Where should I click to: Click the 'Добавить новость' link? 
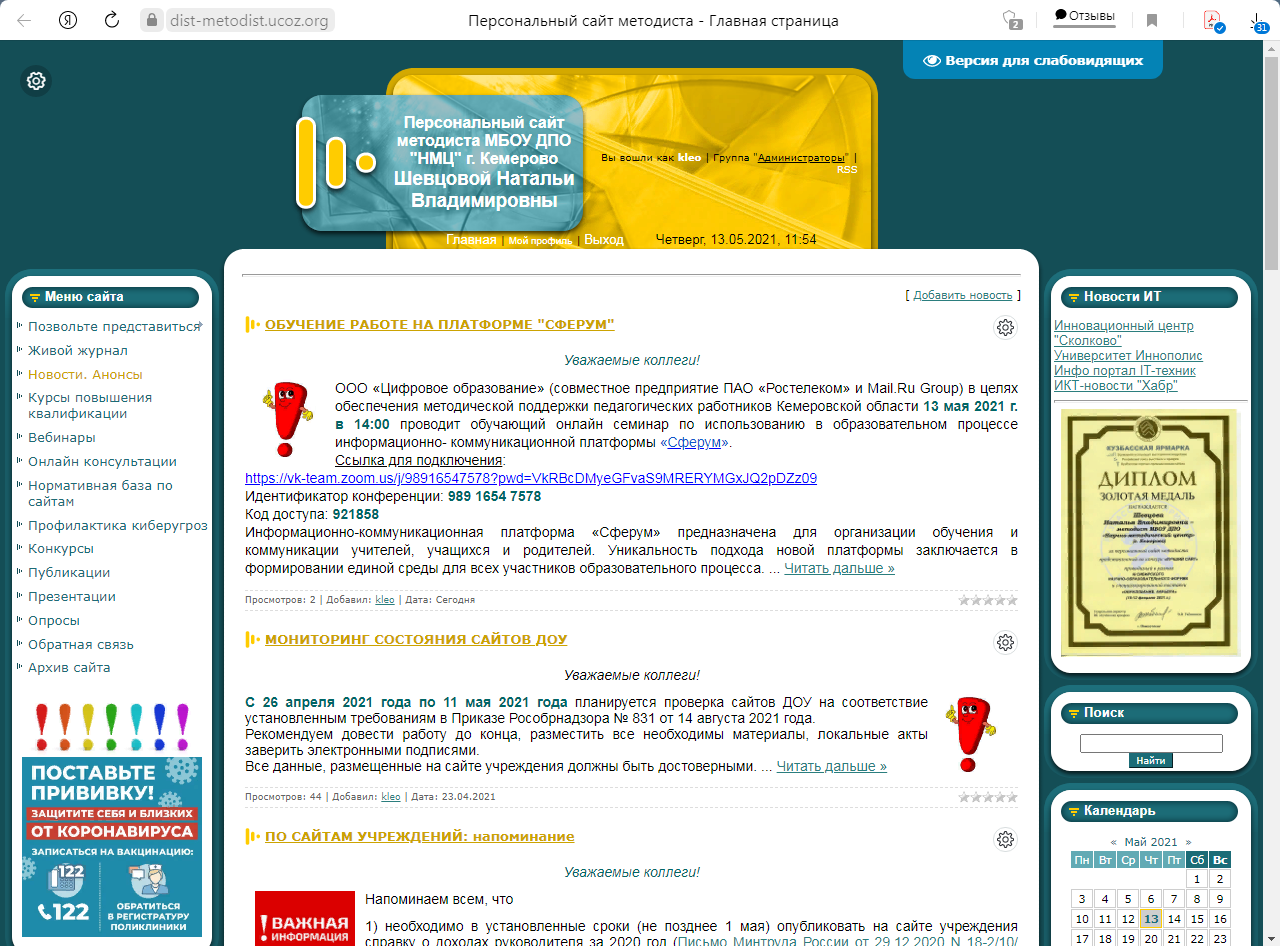coord(962,295)
